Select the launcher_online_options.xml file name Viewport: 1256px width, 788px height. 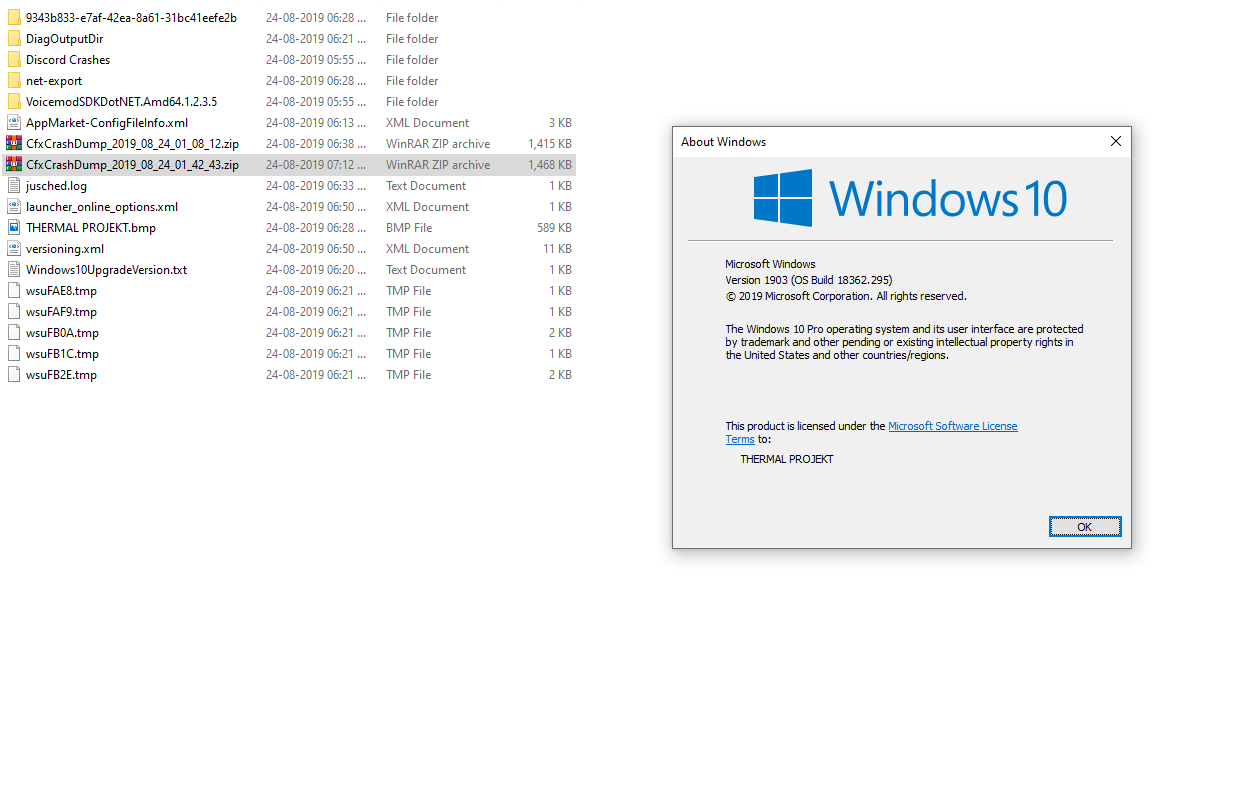[x=102, y=207]
